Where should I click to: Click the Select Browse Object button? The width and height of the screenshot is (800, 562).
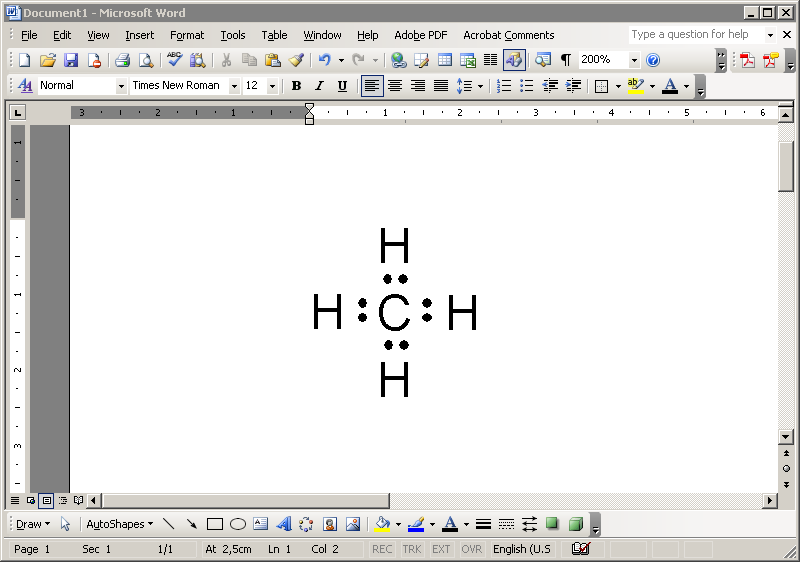click(786, 468)
